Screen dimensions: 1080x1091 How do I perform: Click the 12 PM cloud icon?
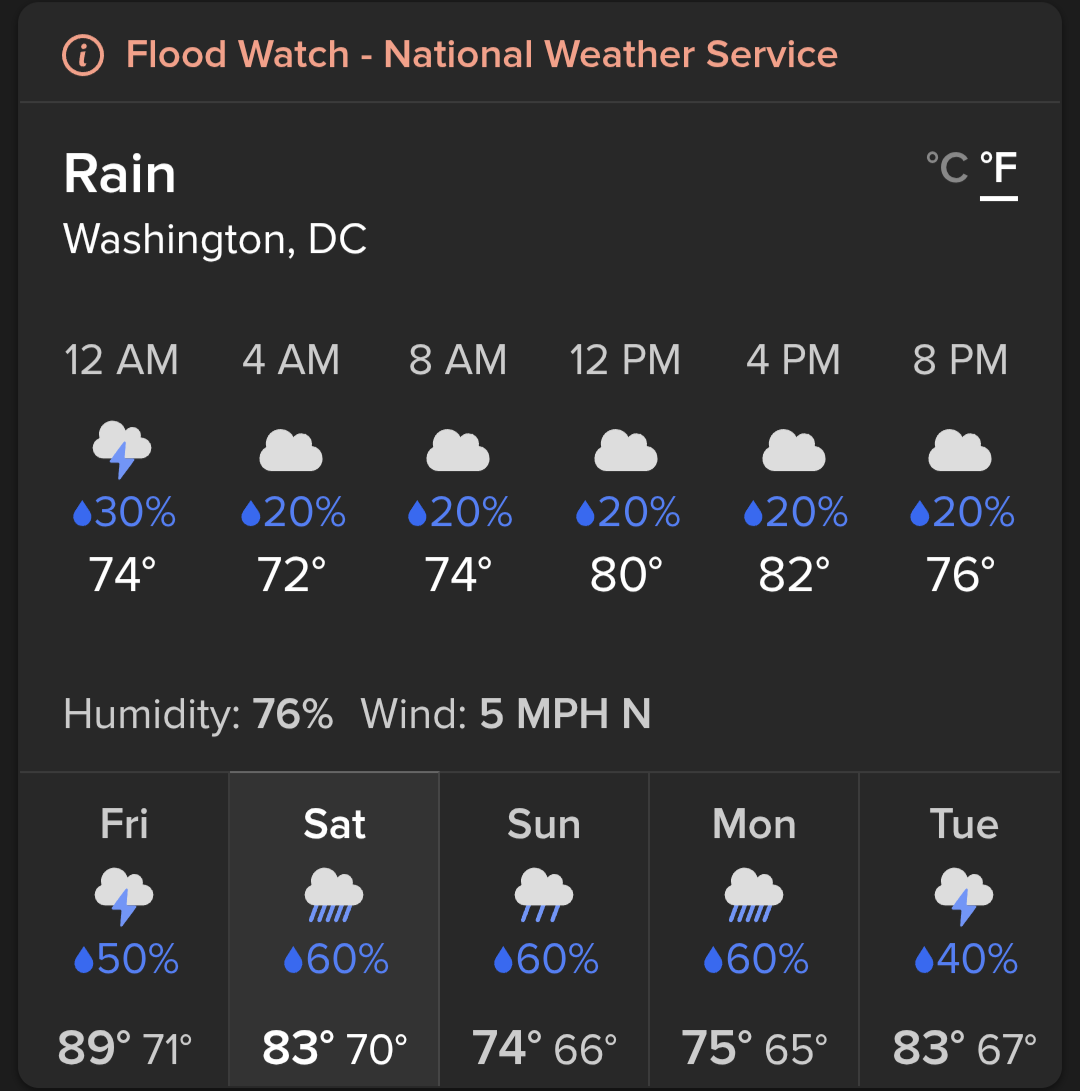click(626, 451)
